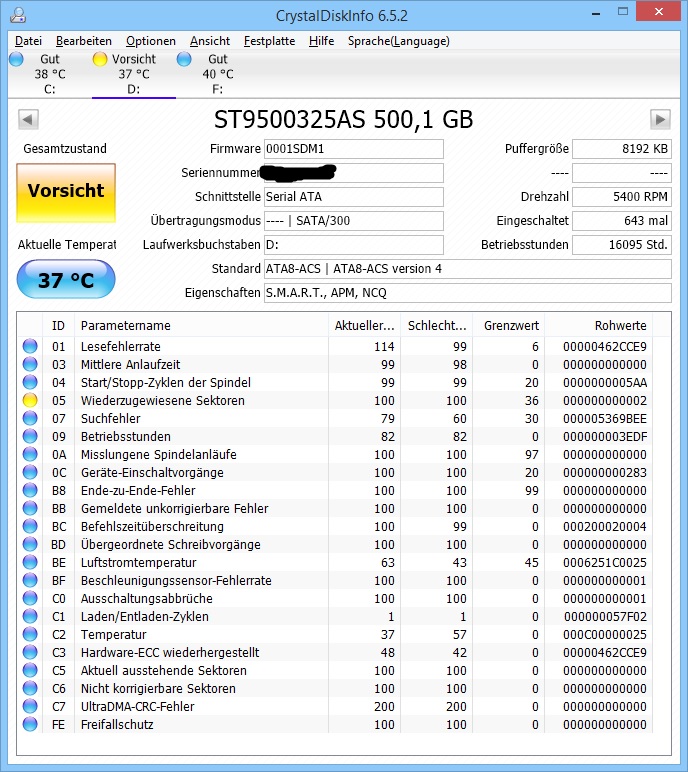Image resolution: width=688 pixels, height=772 pixels.
Task: Click status icon of Misslungene Spindelanläufe row
Action: click(30, 454)
